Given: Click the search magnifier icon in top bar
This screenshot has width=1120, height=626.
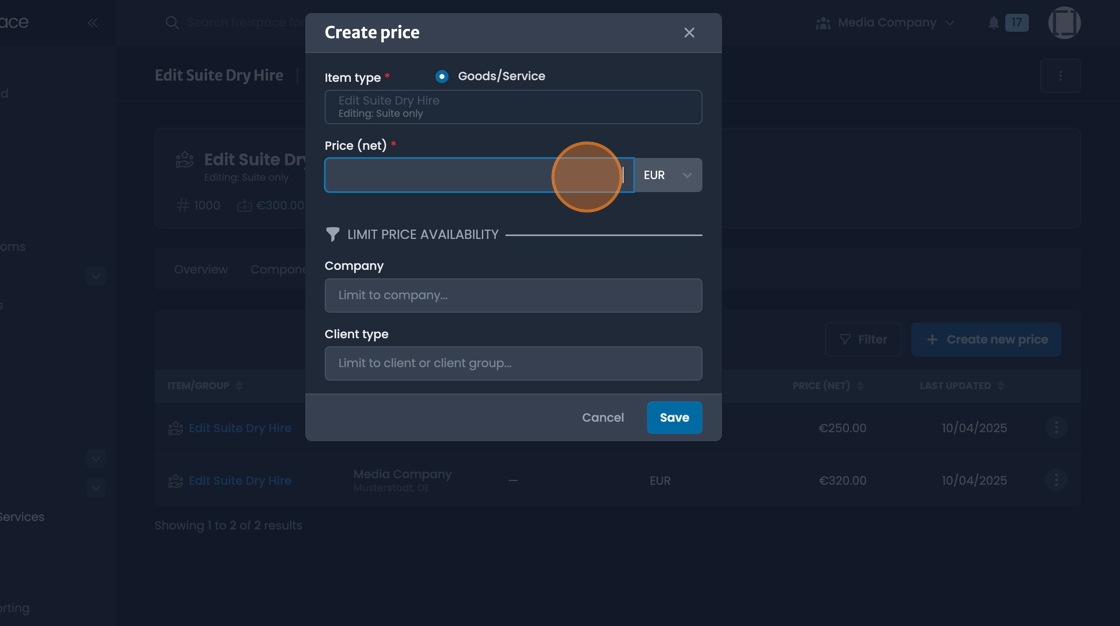Looking at the screenshot, I should 171,22.
